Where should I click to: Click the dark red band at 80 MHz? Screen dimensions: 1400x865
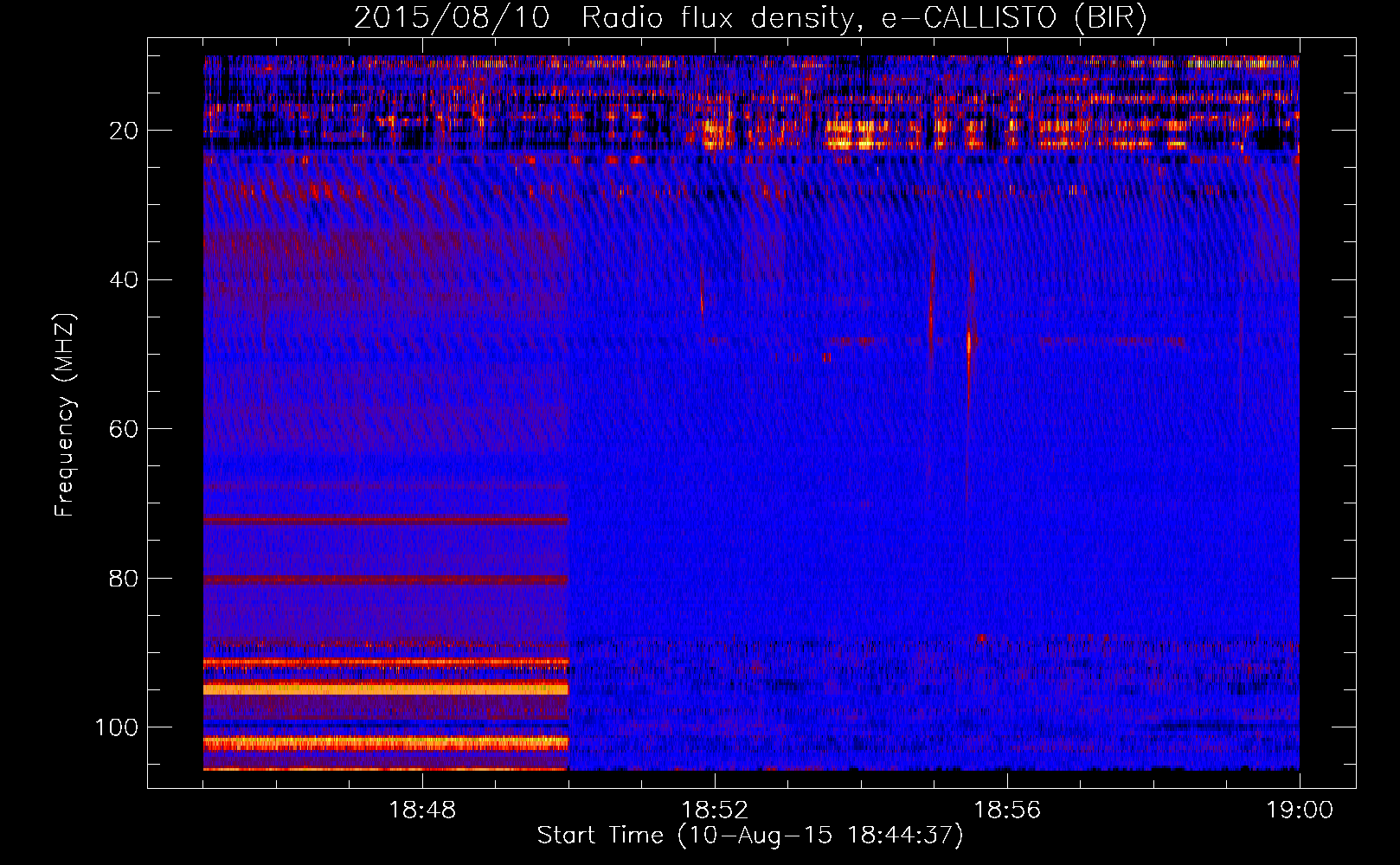click(385, 580)
